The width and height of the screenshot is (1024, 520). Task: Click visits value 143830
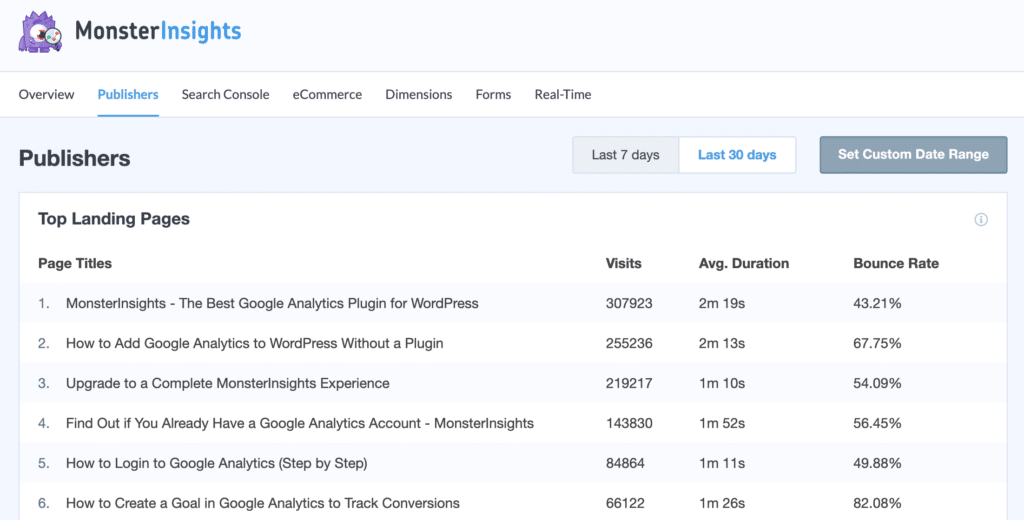(629, 423)
